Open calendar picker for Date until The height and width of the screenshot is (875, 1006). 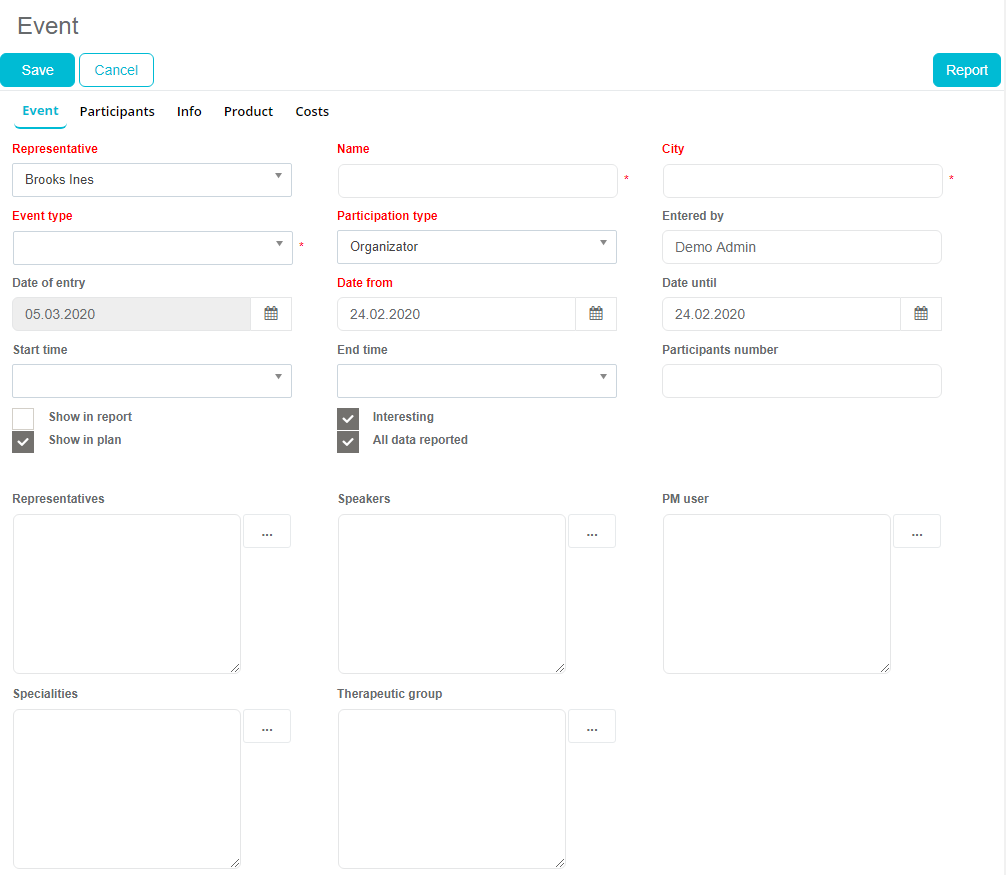pos(921,314)
